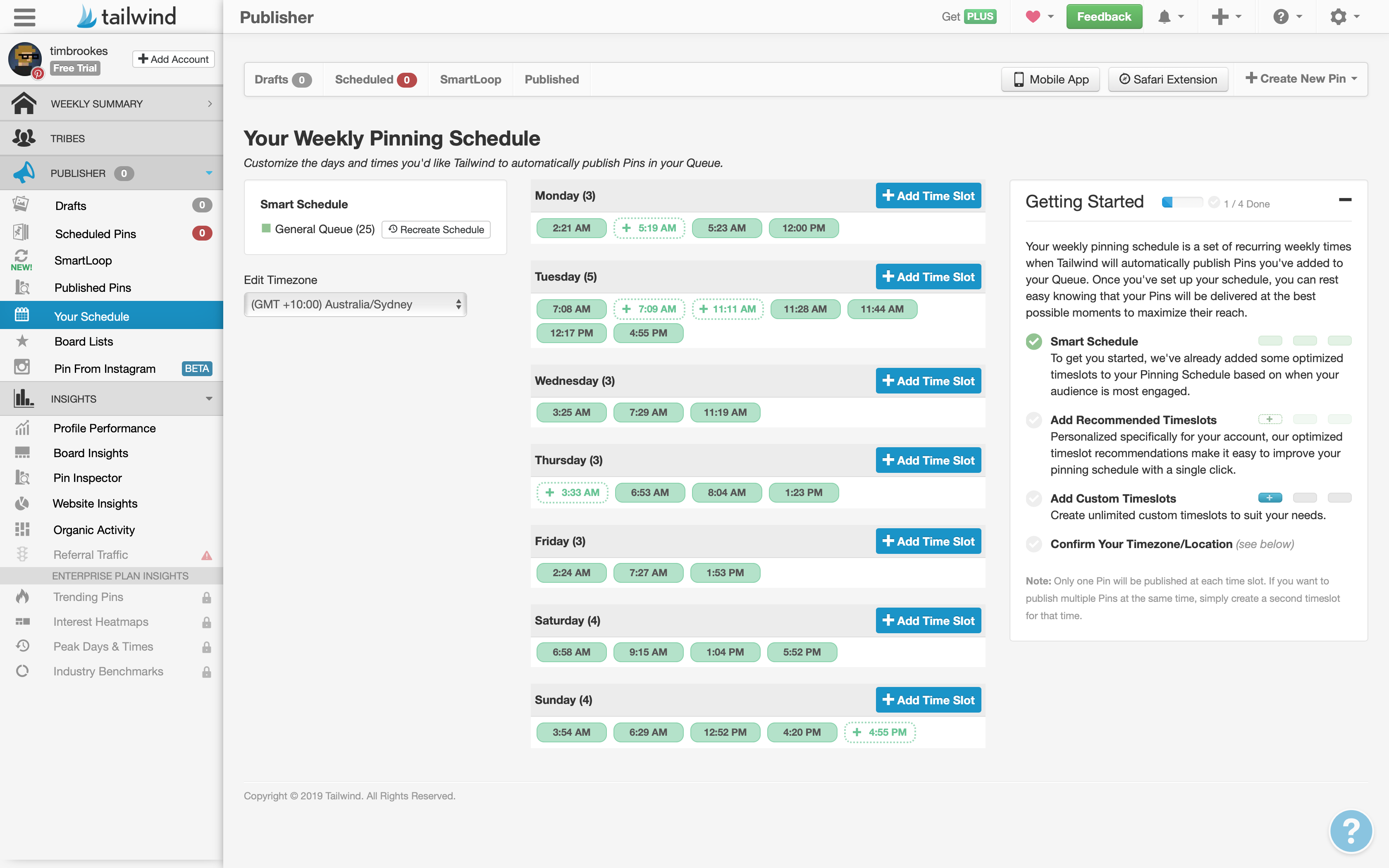Click Add Time Slot for Monday
This screenshot has width=1389, height=868.
coord(928,195)
